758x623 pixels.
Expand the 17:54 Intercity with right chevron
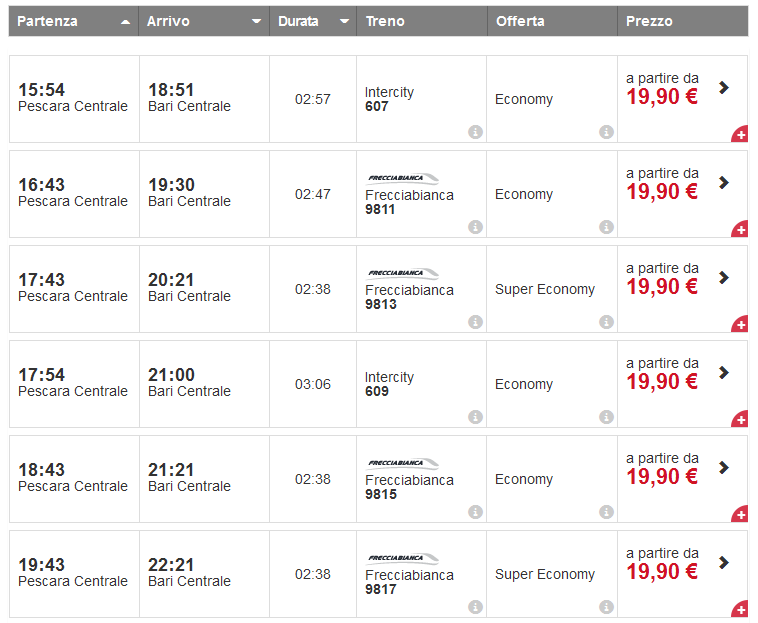[724, 372]
